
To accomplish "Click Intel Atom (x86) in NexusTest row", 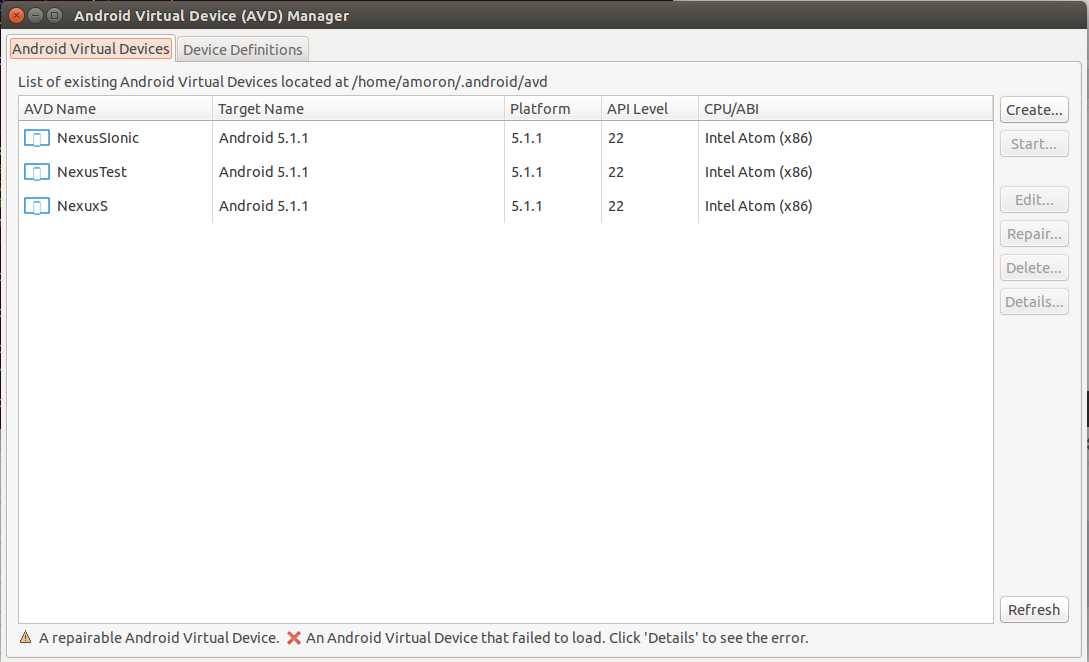I will (x=758, y=172).
